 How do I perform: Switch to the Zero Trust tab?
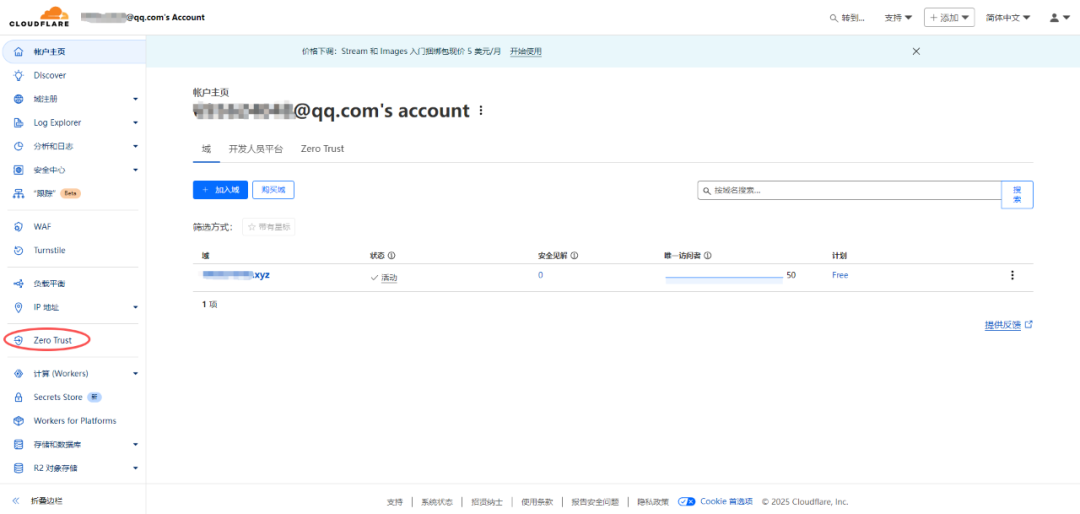coord(322,149)
